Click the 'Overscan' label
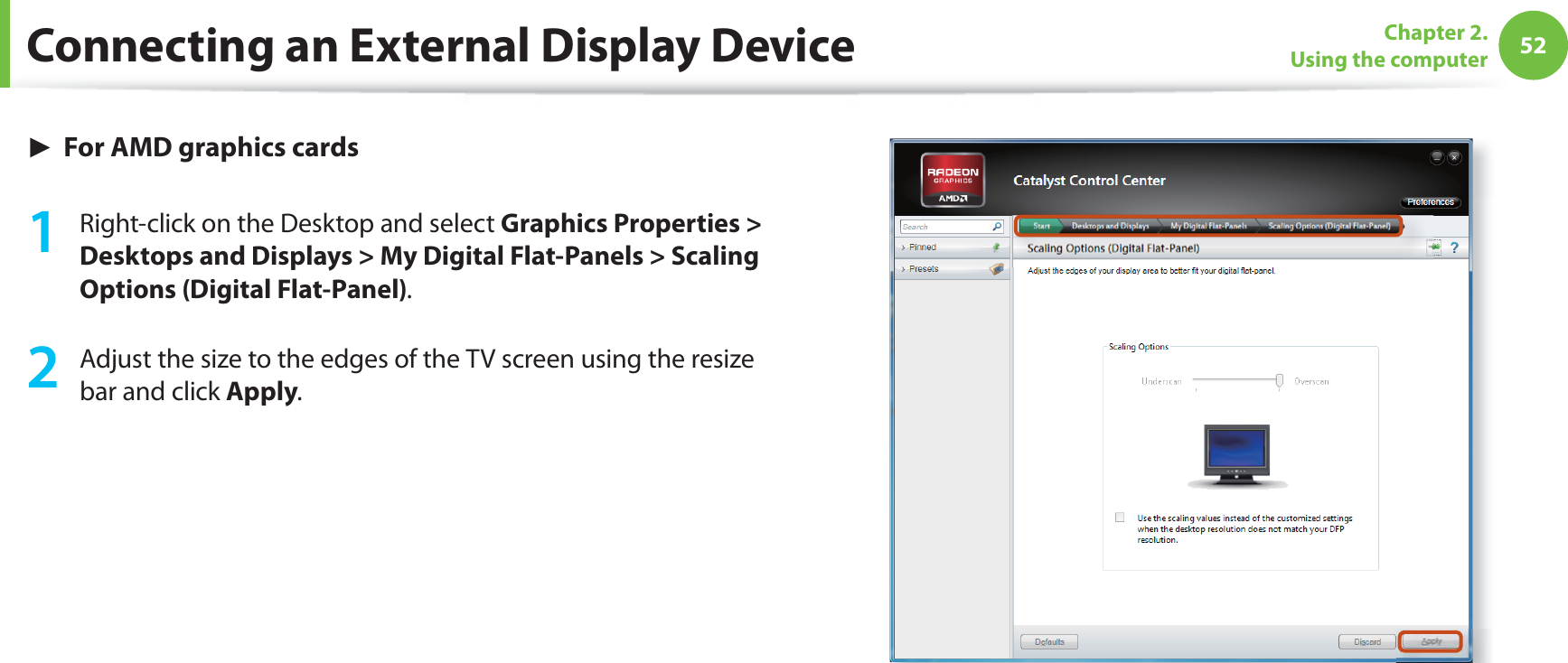Viewport: 1568px width, 663px height. click(1311, 382)
